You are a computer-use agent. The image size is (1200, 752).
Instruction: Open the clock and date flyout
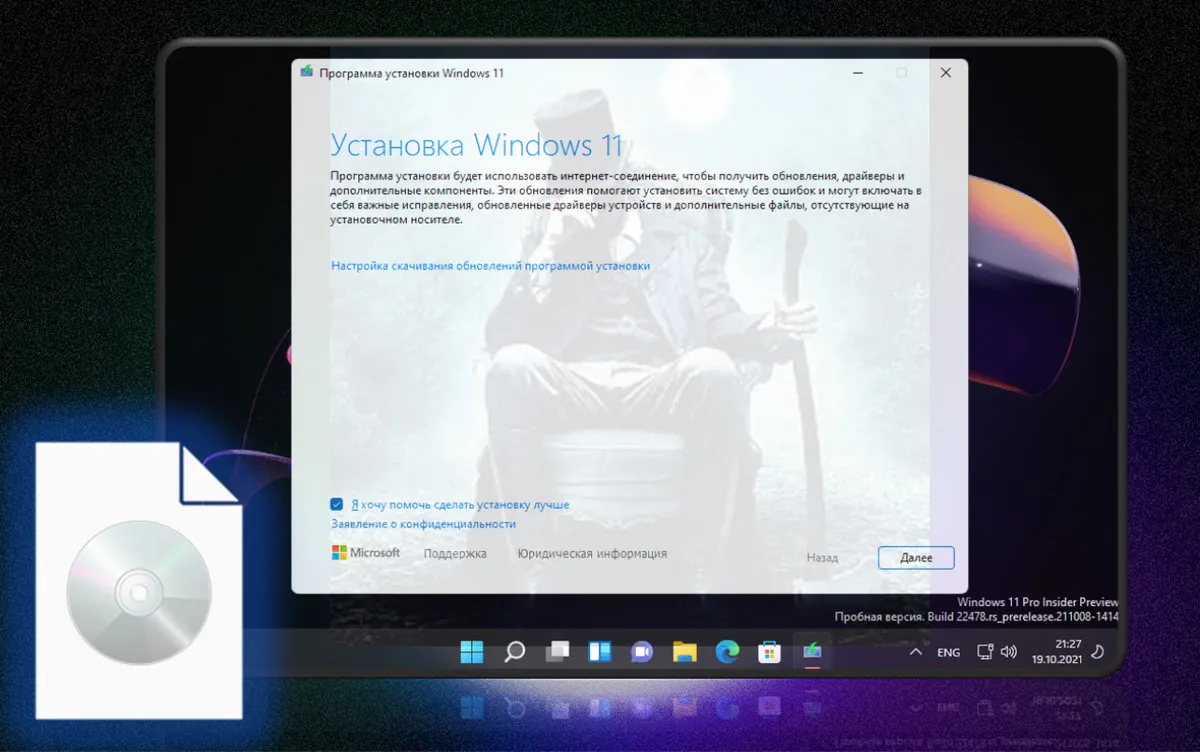pyautogui.click(x=1066, y=652)
